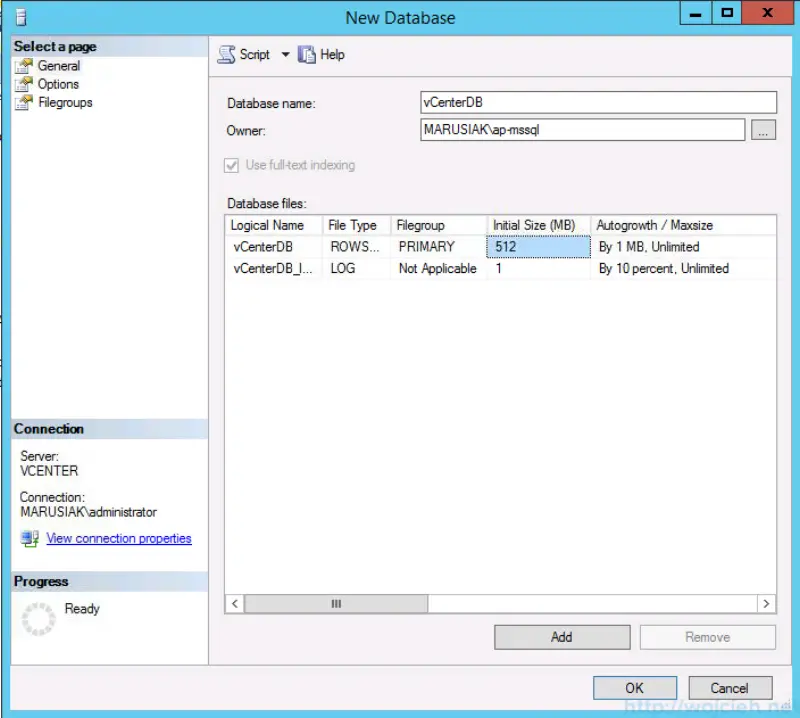This screenshot has height=718, width=800.
Task: Open the Filegroups page
Action: [x=62, y=102]
